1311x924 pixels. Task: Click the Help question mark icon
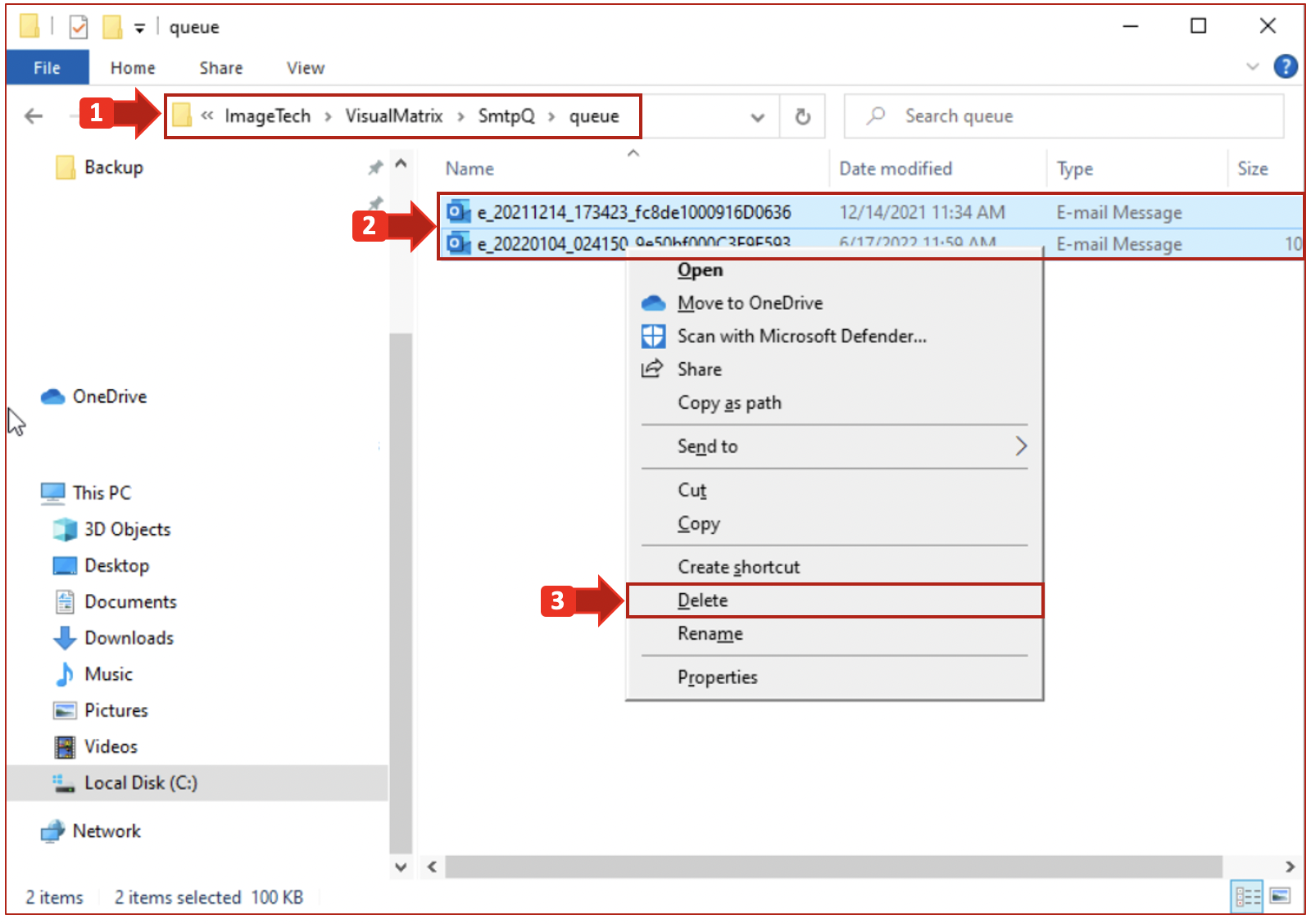1285,66
